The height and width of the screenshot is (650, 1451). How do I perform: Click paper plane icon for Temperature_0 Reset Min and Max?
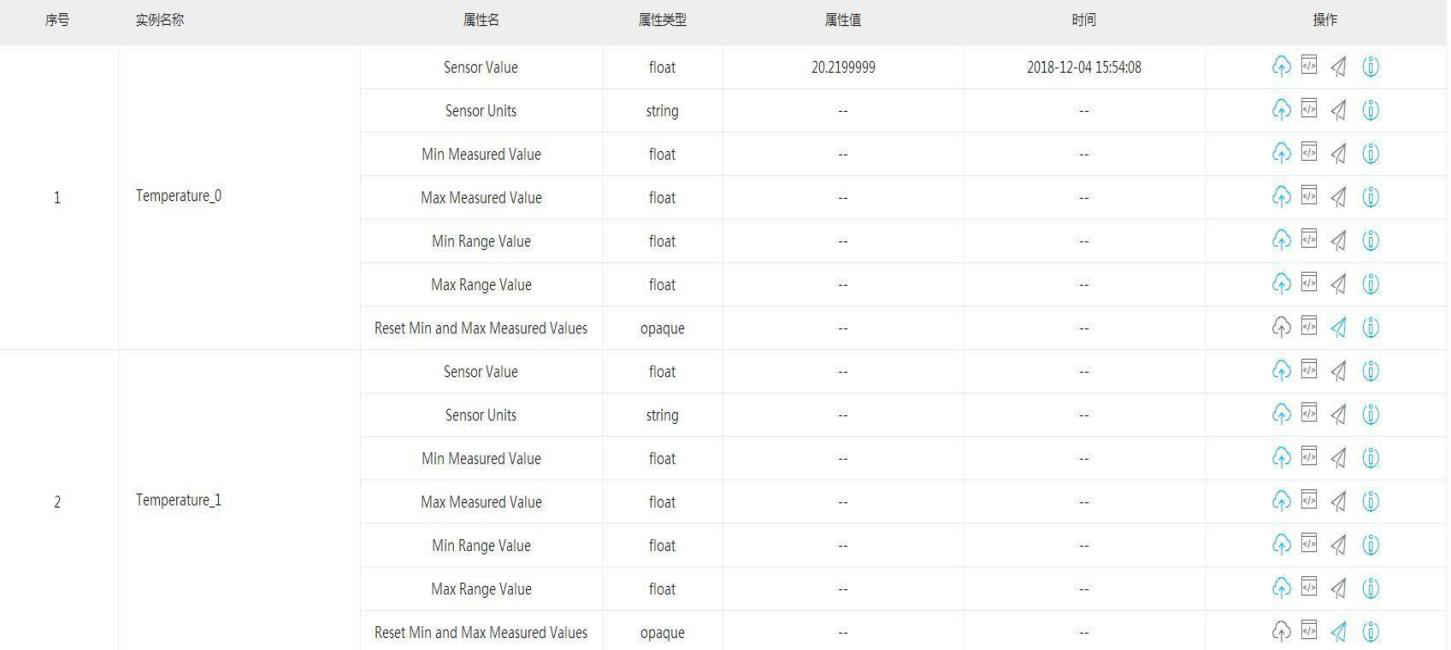(x=1338, y=328)
